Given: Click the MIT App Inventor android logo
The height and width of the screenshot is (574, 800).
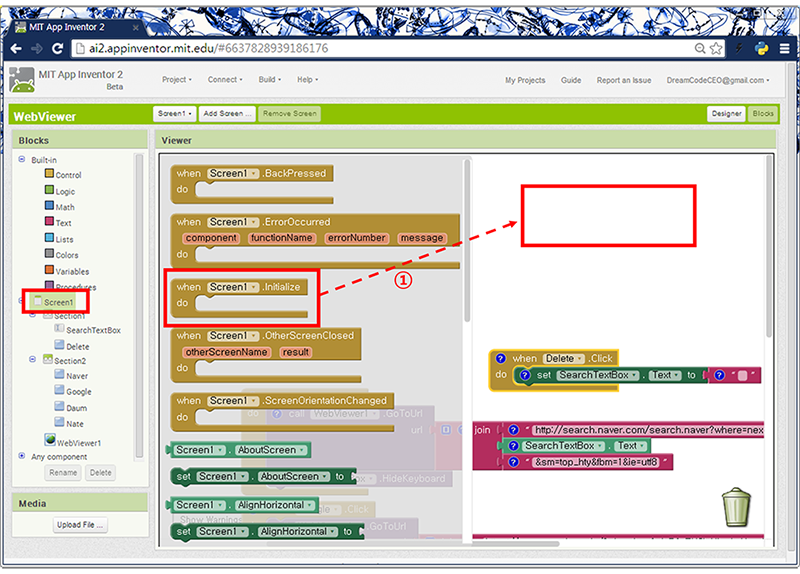Looking at the screenshot, I should tap(22, 80).
